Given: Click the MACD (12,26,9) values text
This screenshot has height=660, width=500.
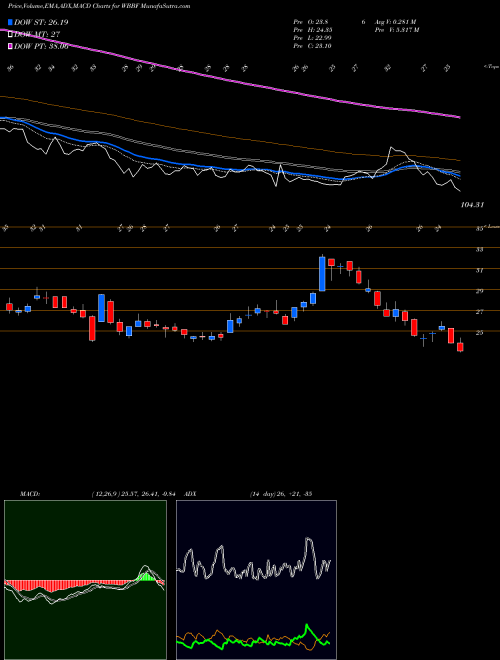Looking at the screenshot, I should click(x=133, y=493).
